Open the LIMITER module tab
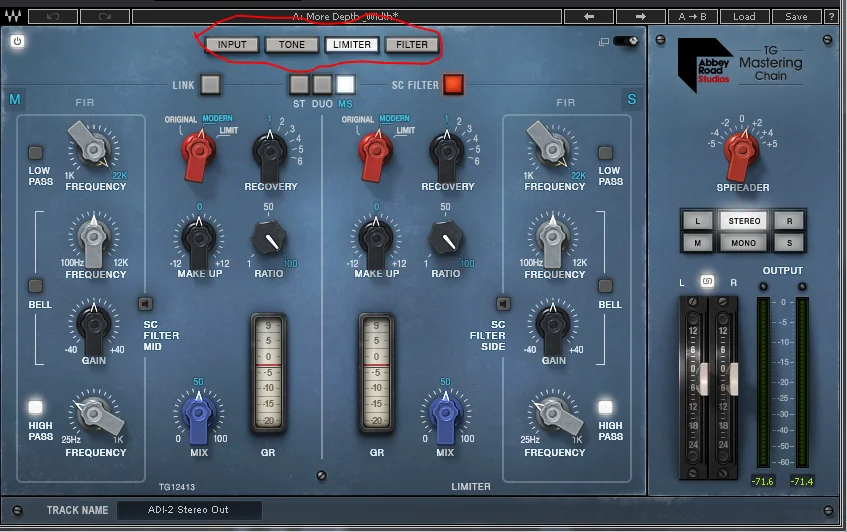This screenshot has height=532, width=847. pos(352,44)
